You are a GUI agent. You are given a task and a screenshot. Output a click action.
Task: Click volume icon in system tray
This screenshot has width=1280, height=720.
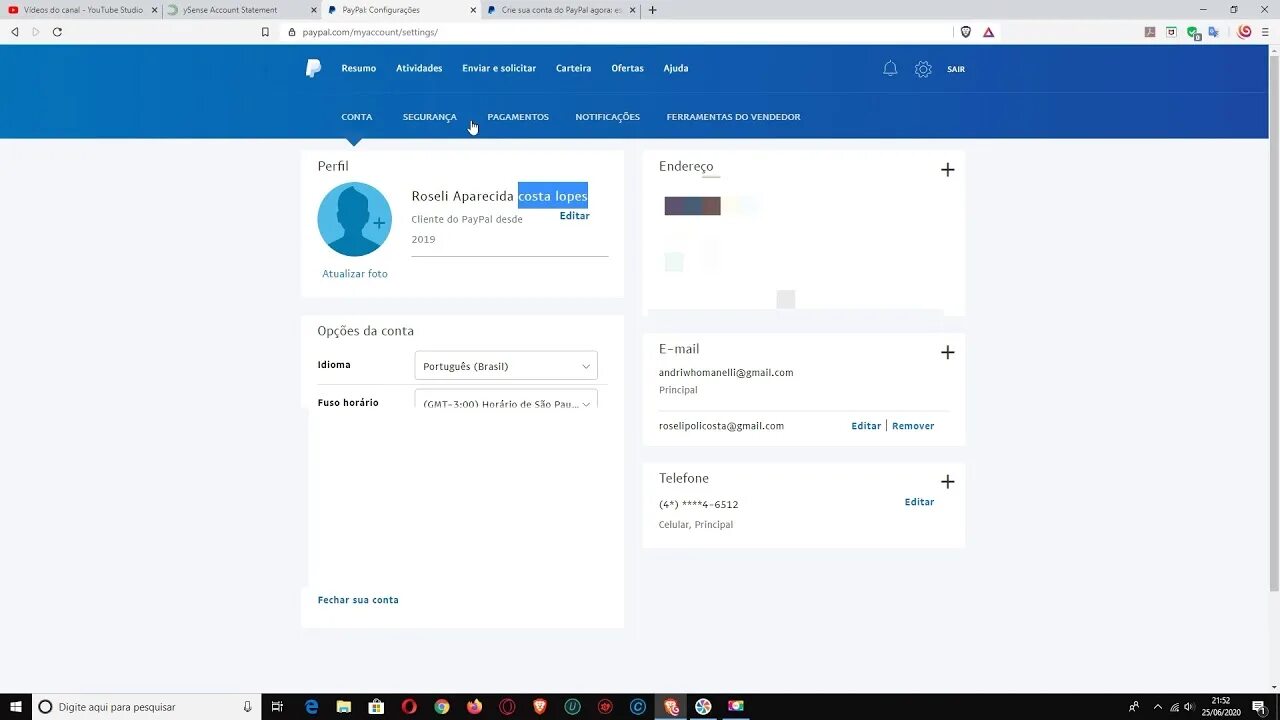coord(1188,707)
